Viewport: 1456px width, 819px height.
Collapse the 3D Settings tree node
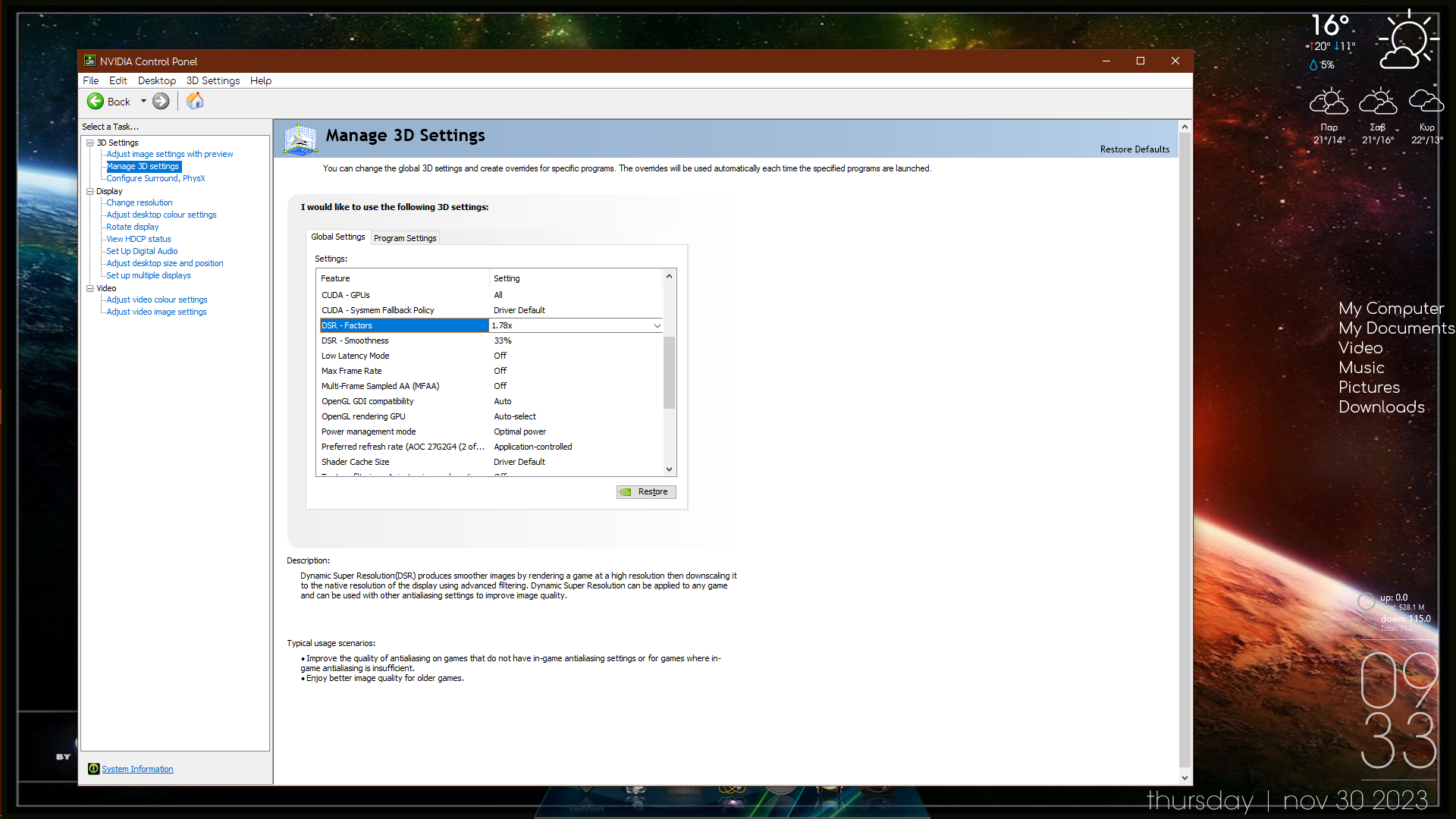[89, 143]
